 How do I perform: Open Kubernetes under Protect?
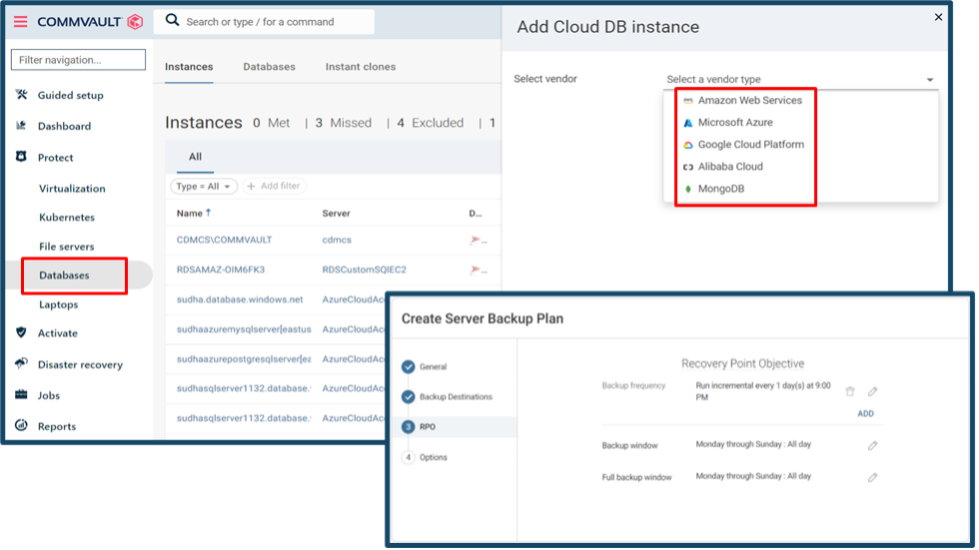[x=67, y=217]
